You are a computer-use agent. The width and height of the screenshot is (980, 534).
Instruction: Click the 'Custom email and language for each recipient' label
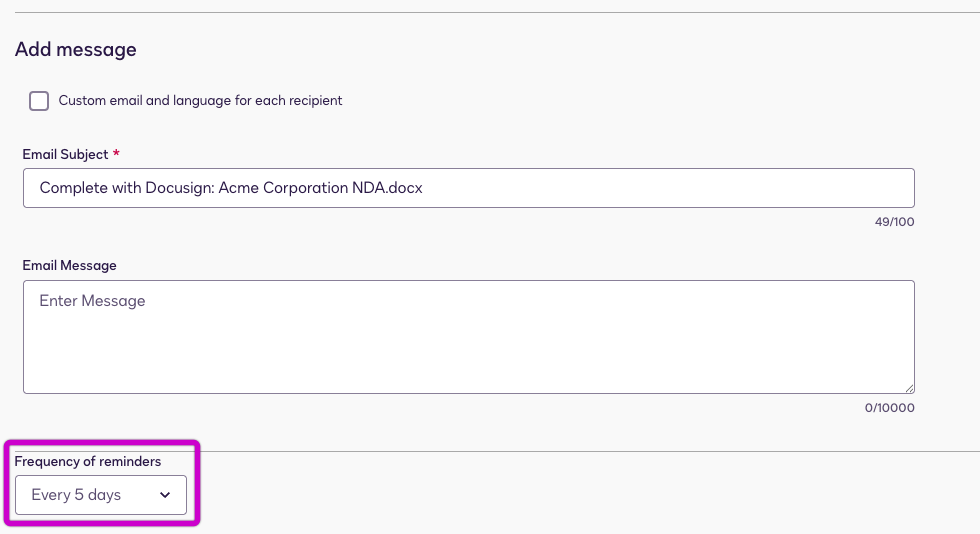click(x=200, y=101)
